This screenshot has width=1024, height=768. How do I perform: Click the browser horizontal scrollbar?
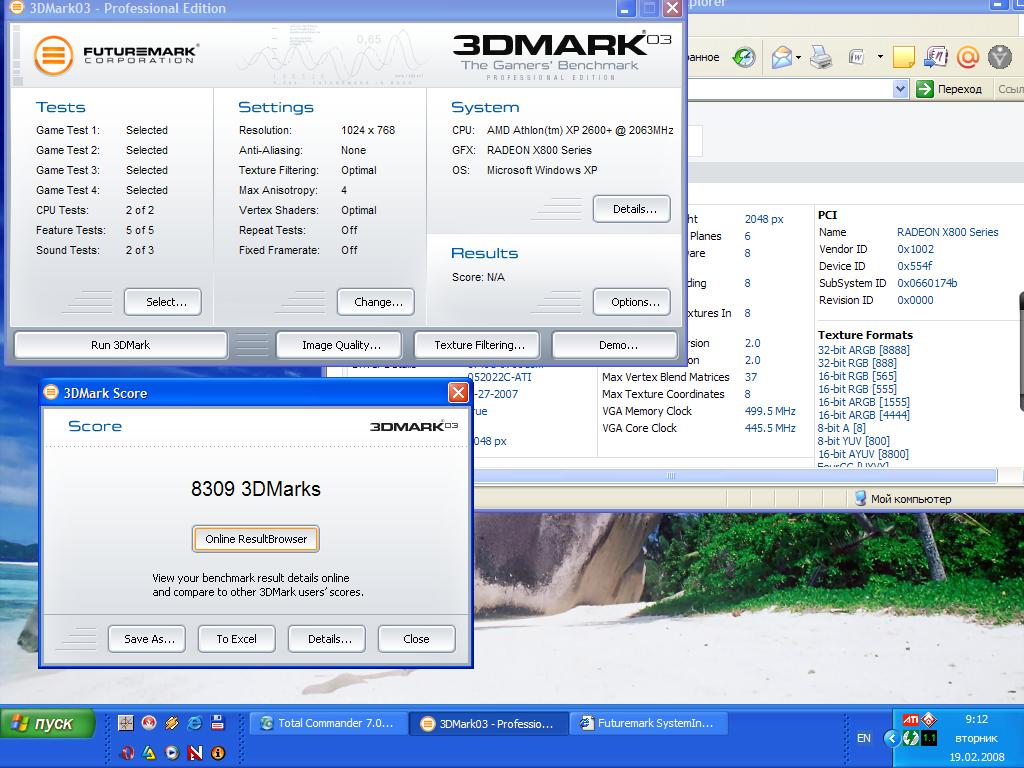pos(735,475)
